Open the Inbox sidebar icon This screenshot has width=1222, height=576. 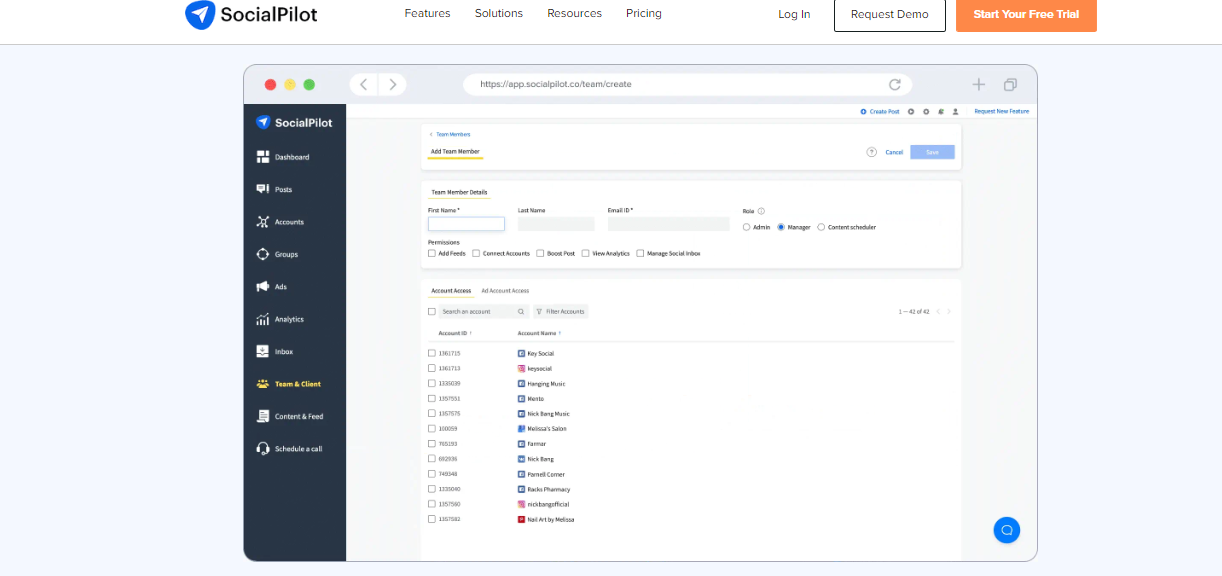click(x=263, y=352)
